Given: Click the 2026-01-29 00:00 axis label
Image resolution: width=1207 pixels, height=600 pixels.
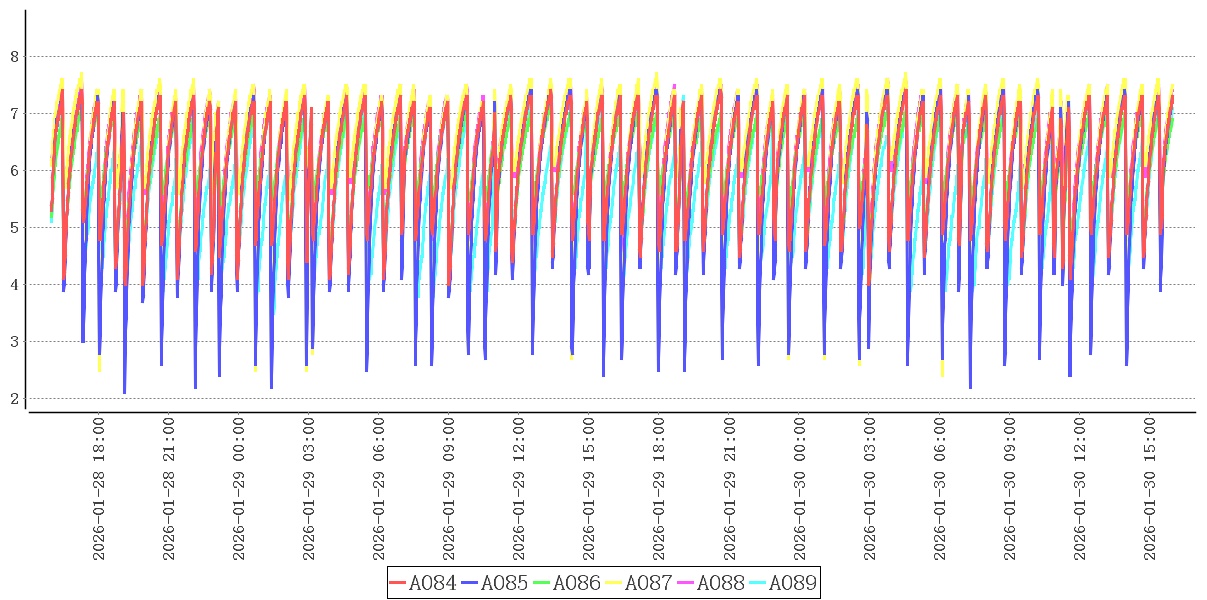Looking at the screenshot, I should (239, 489).
